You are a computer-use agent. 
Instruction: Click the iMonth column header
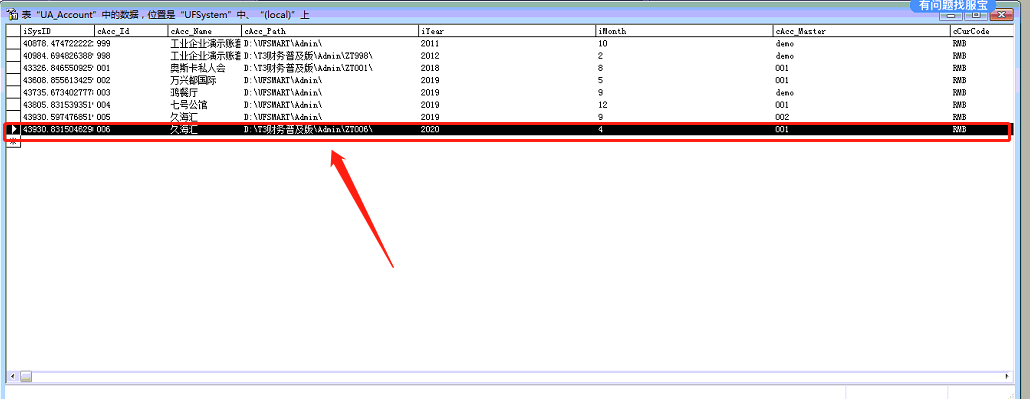click(x=685, y=32)
